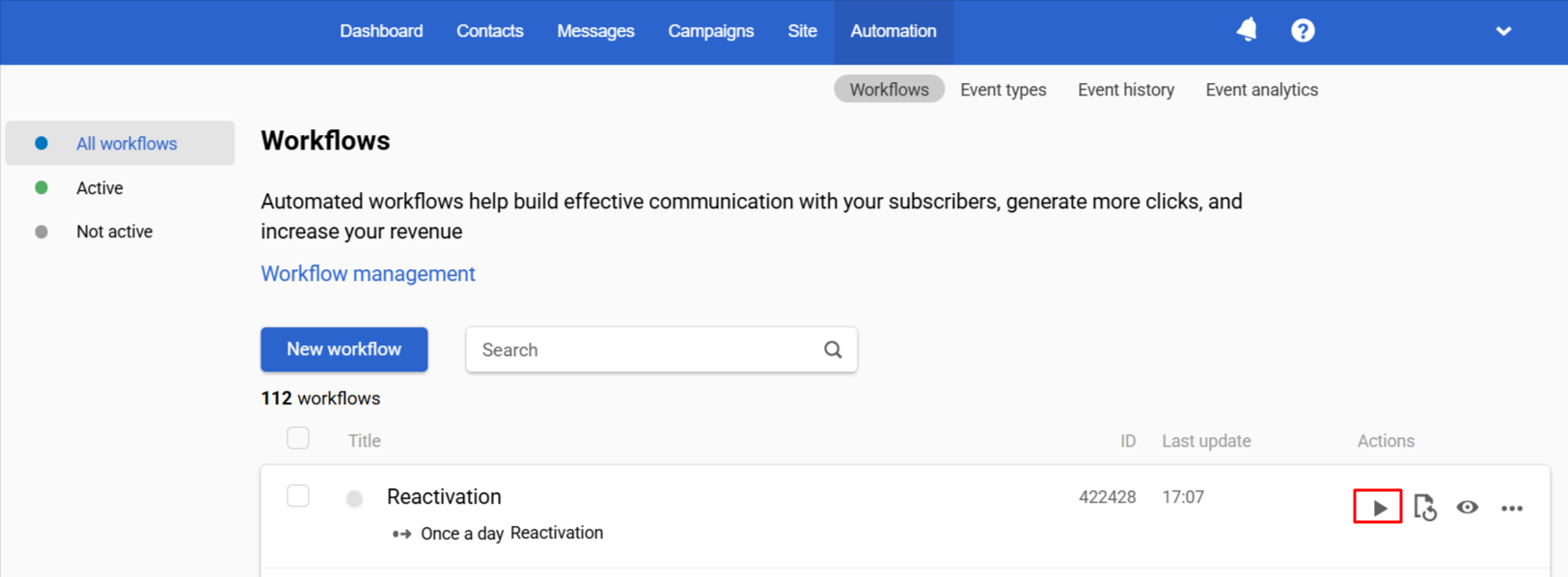Switch to the Event history tab
This screenshot has height=577, width=1568.
tap(1126, 90)
